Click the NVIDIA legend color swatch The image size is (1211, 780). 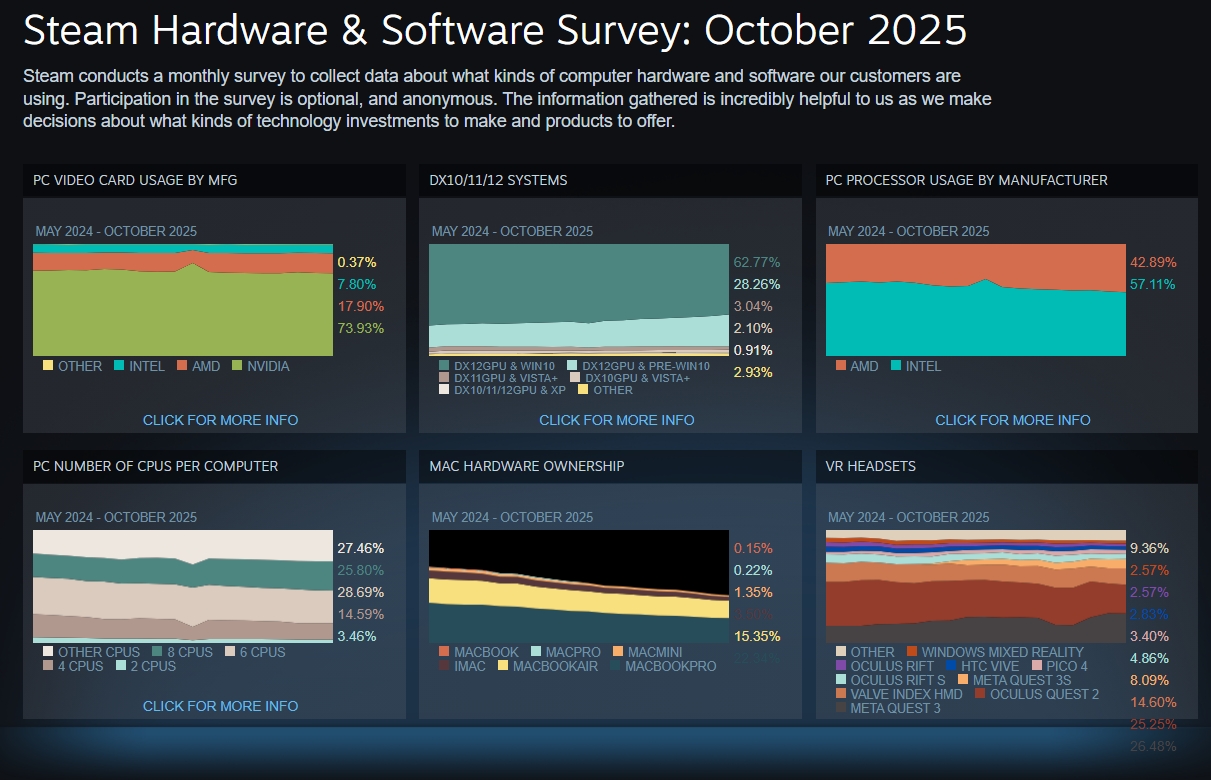[238, 366]
